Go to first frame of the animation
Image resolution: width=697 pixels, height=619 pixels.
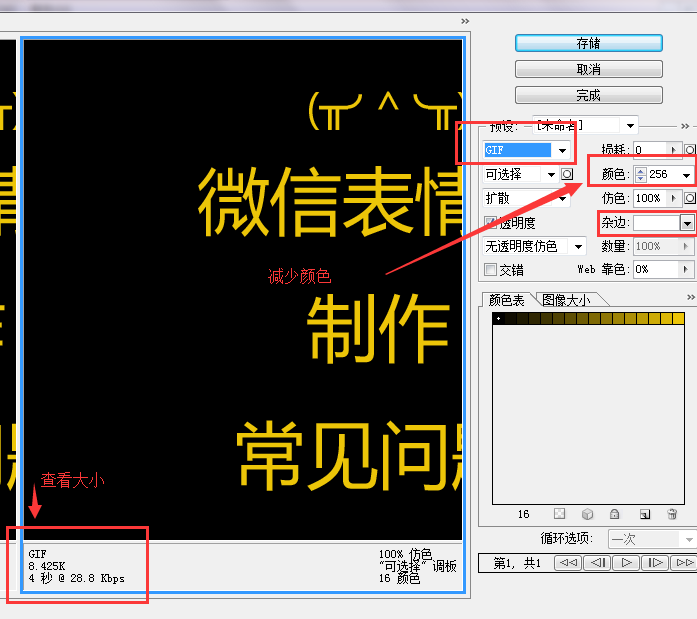click(x=568, y=563)
